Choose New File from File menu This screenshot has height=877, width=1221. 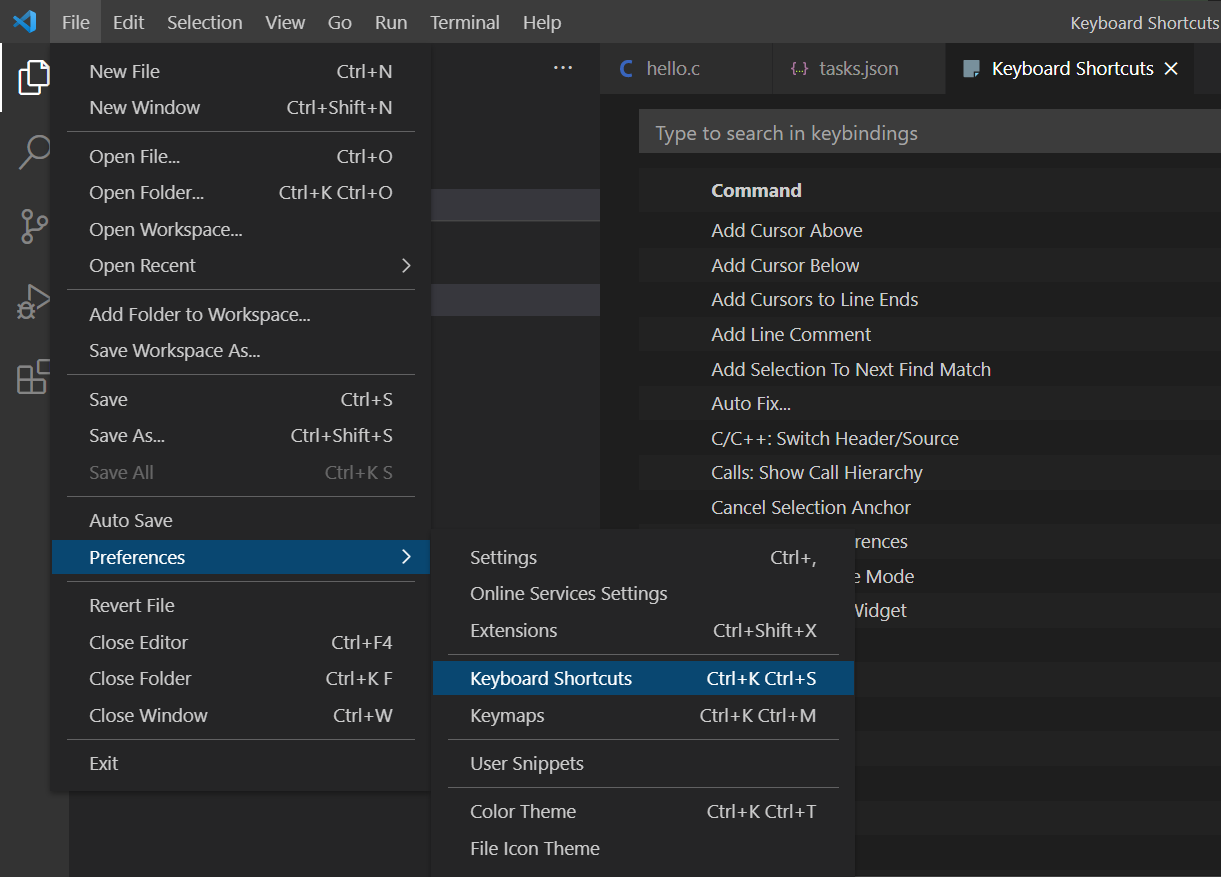[240, 71]
